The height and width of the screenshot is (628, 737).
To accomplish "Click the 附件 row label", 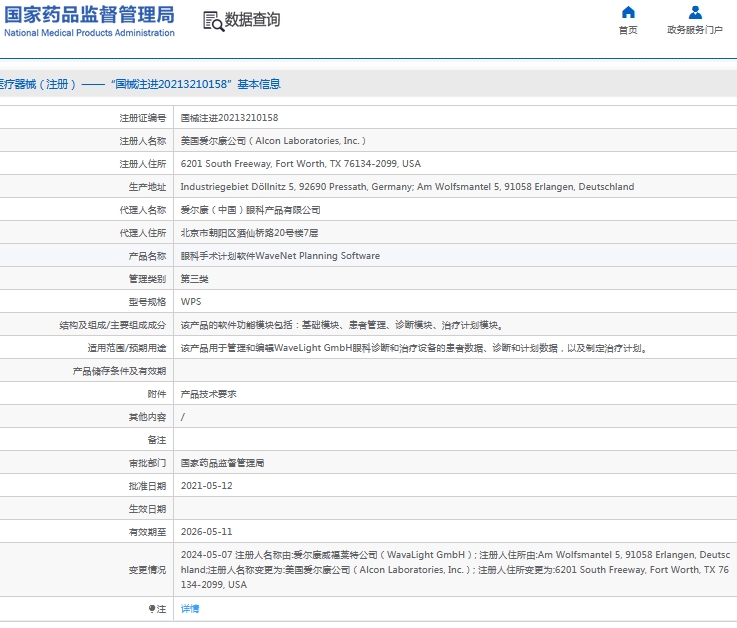I will coord(157,394).
